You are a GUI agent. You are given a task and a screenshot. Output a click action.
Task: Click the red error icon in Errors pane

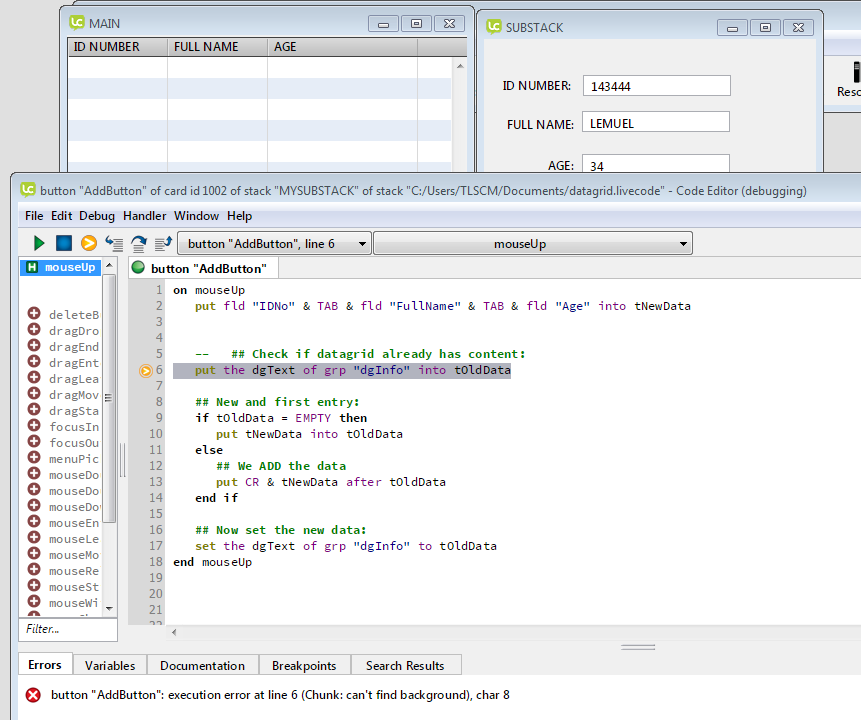pos(33,695)
